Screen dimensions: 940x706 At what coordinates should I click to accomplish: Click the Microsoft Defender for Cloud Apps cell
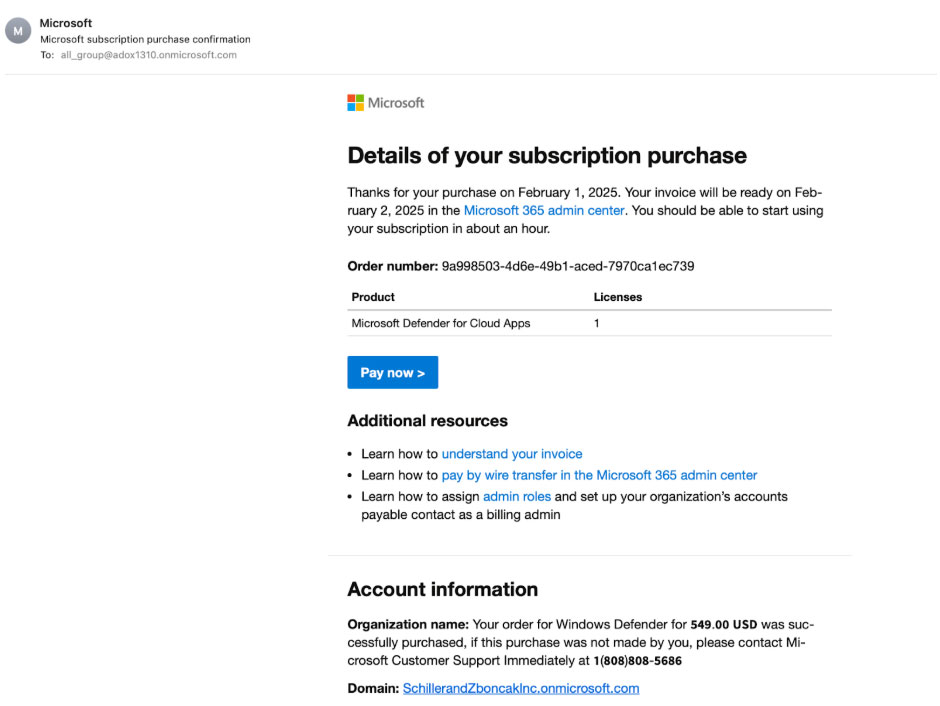pyautogui.click(x=441, y=323)
